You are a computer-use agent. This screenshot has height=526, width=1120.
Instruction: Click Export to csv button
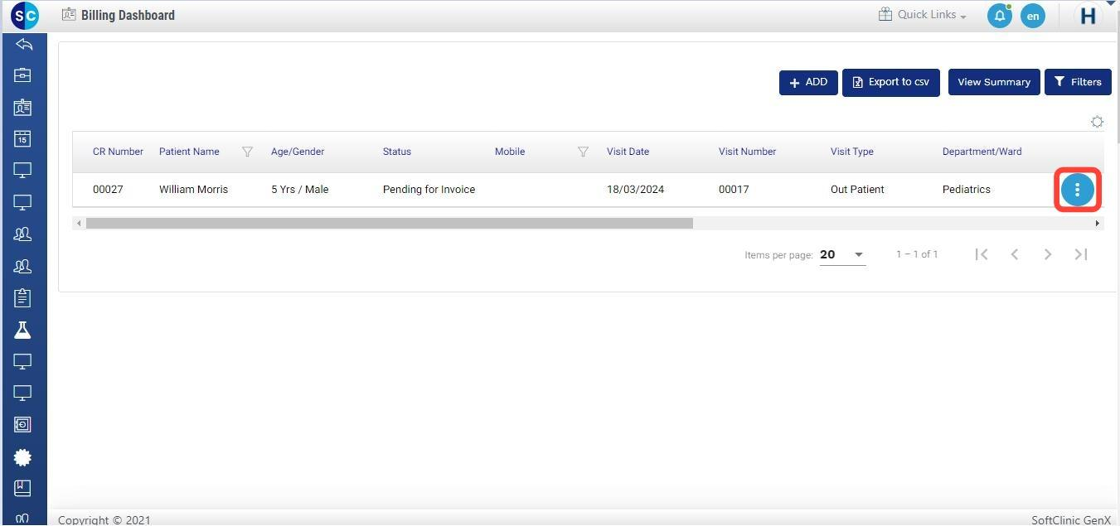[x=890, y=82]
